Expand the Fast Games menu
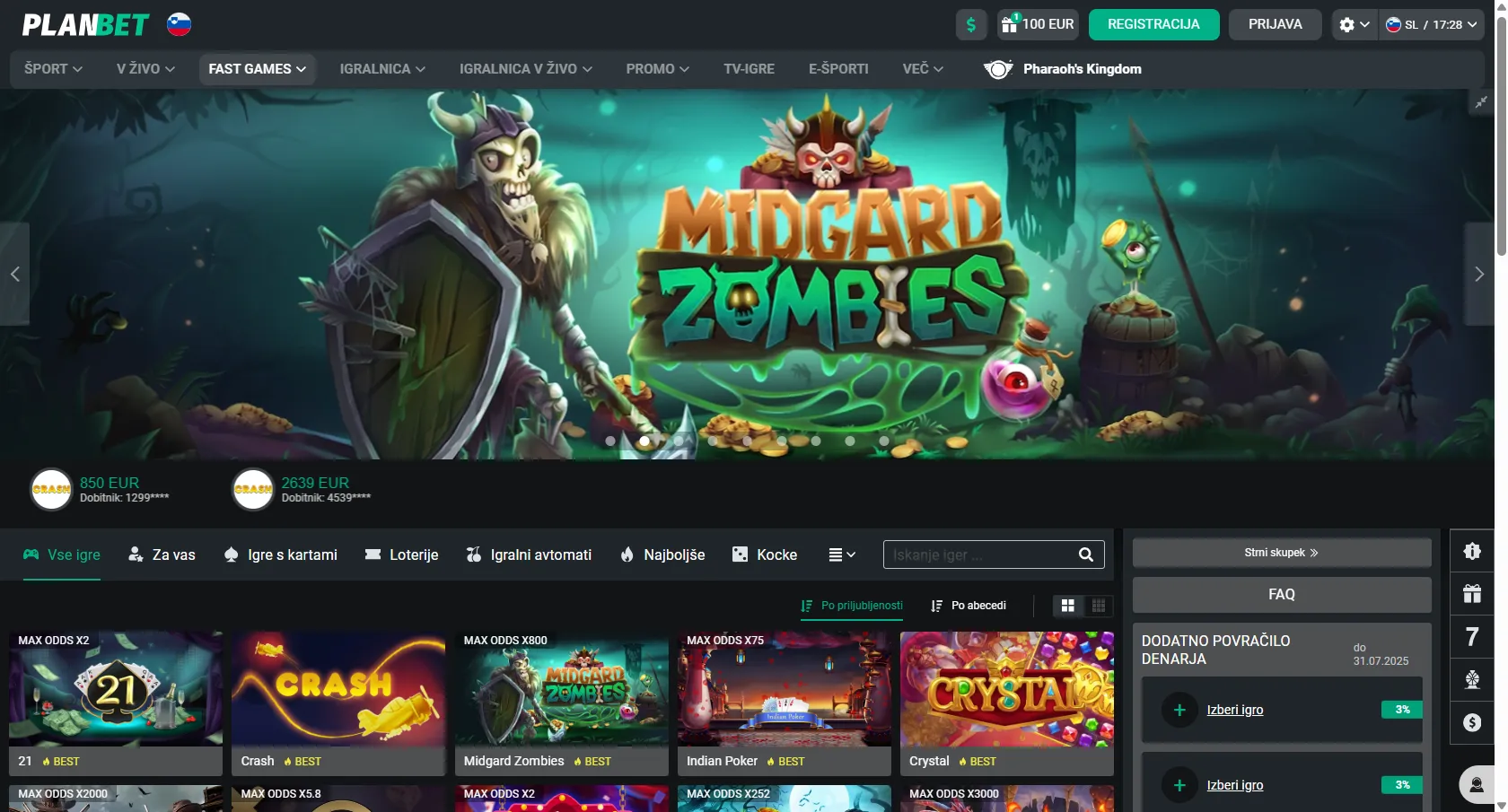 [257, 69]
